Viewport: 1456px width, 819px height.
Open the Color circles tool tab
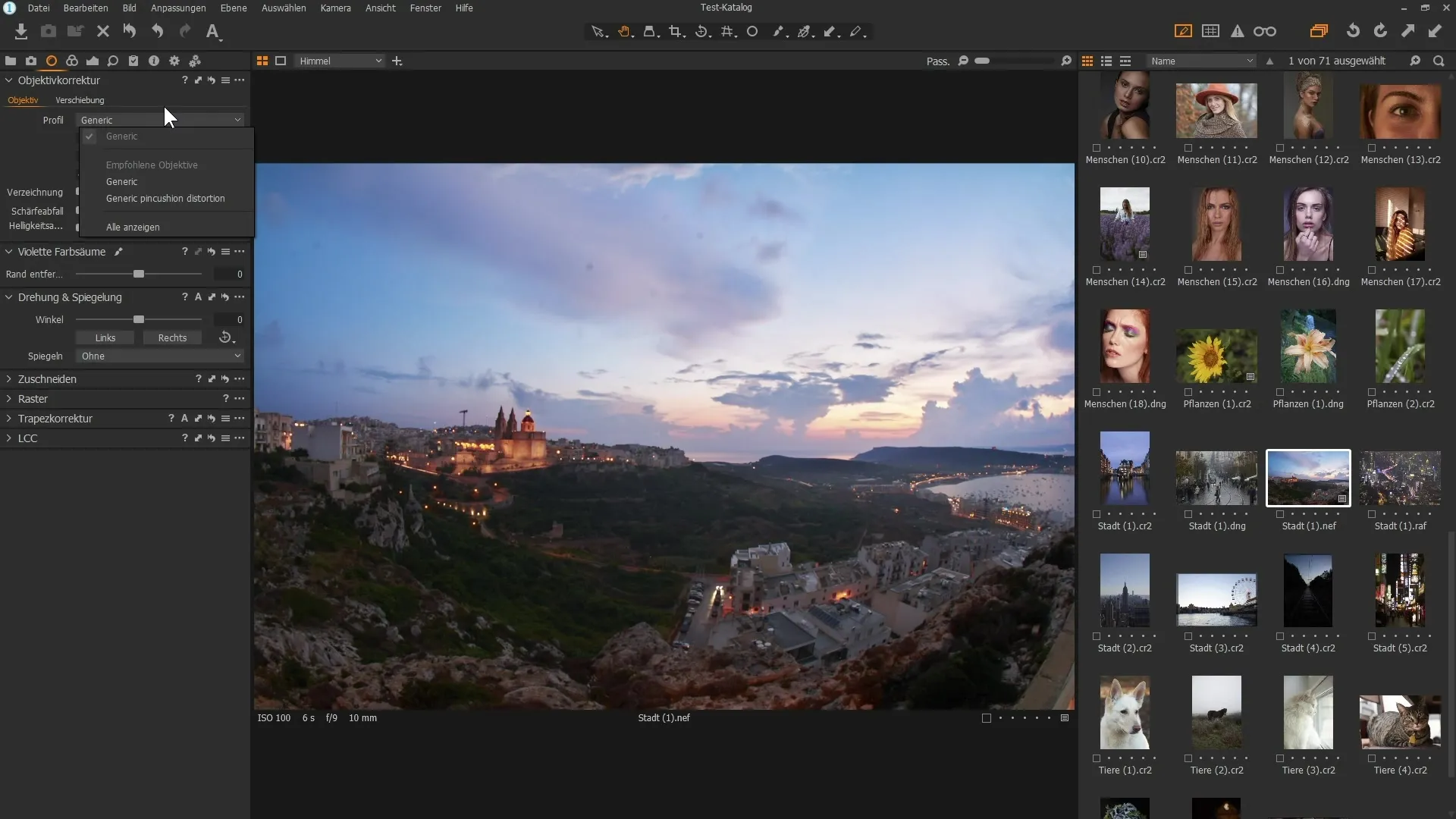pyautogui.click(x=72, y=61)
